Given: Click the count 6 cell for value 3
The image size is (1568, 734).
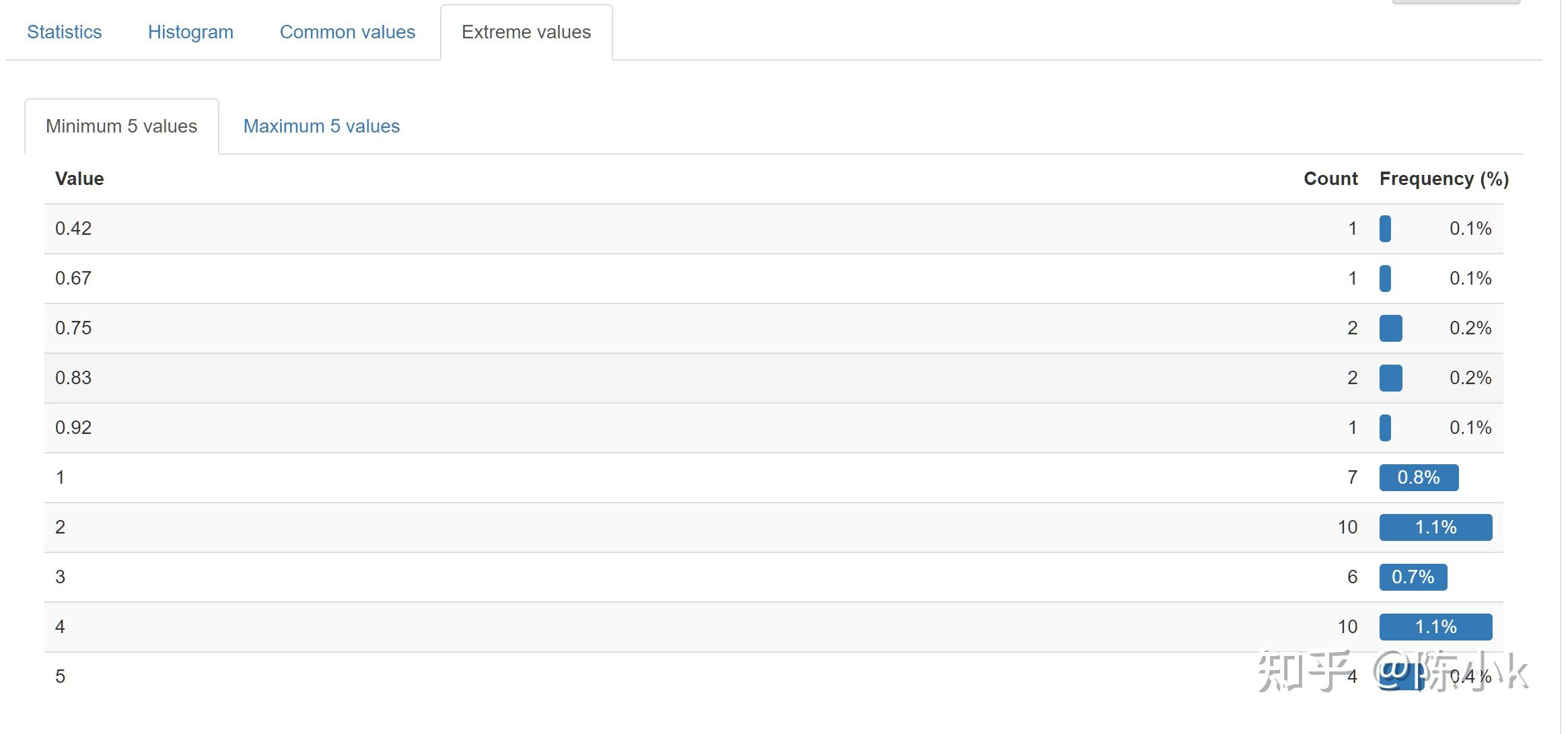Looking at the screenshot, I should pos(1352,577).
